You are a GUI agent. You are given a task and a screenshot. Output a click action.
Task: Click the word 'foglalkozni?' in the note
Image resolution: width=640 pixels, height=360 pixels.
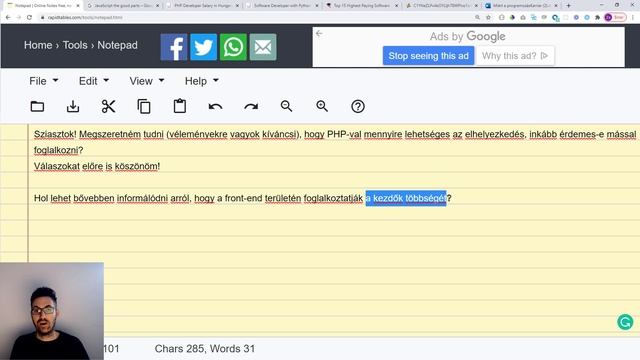click(x=58, y=150)
